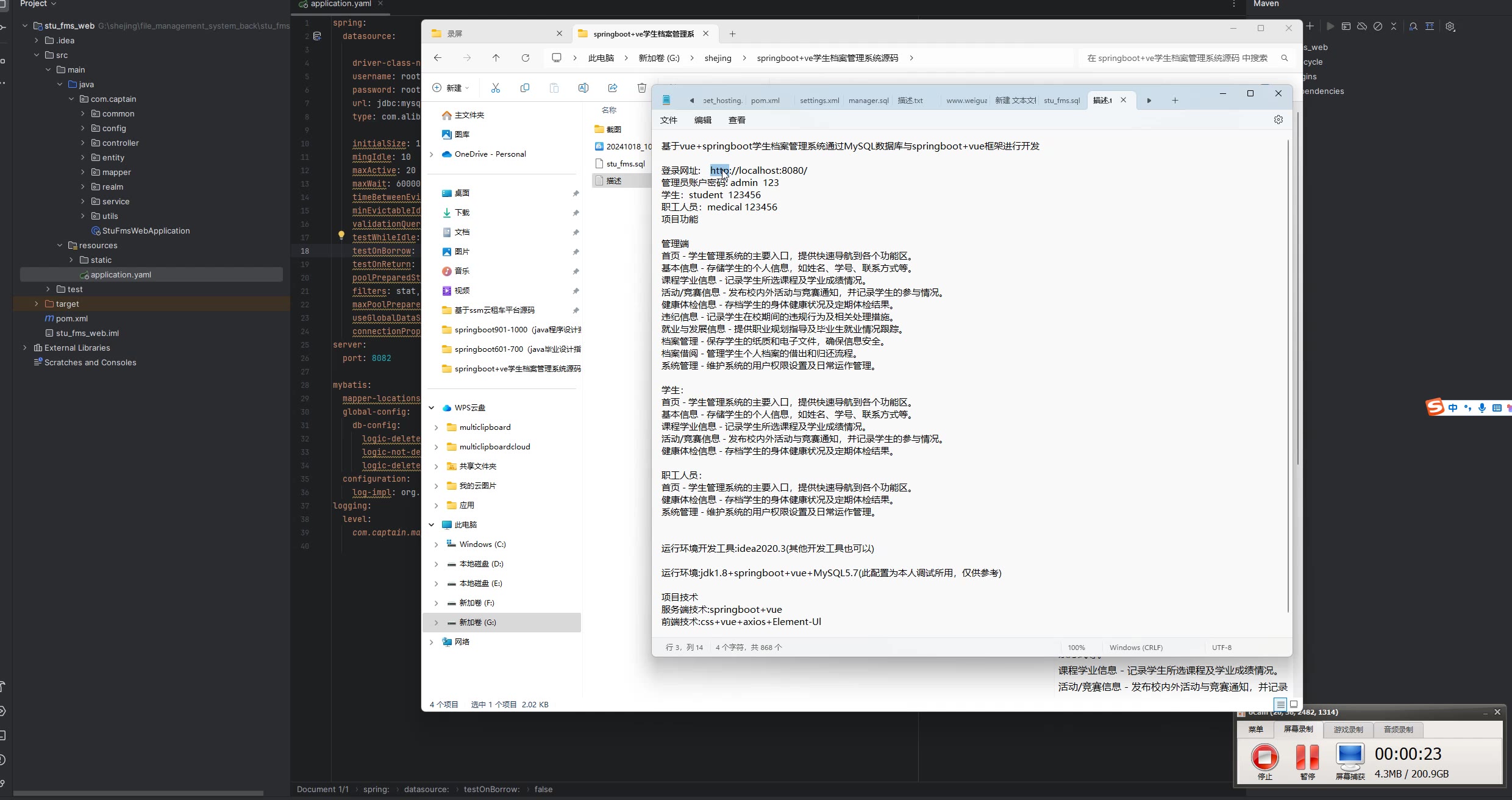Go back in File Explorer navigation
1512x800 pixels.
[x=437, y=58]
